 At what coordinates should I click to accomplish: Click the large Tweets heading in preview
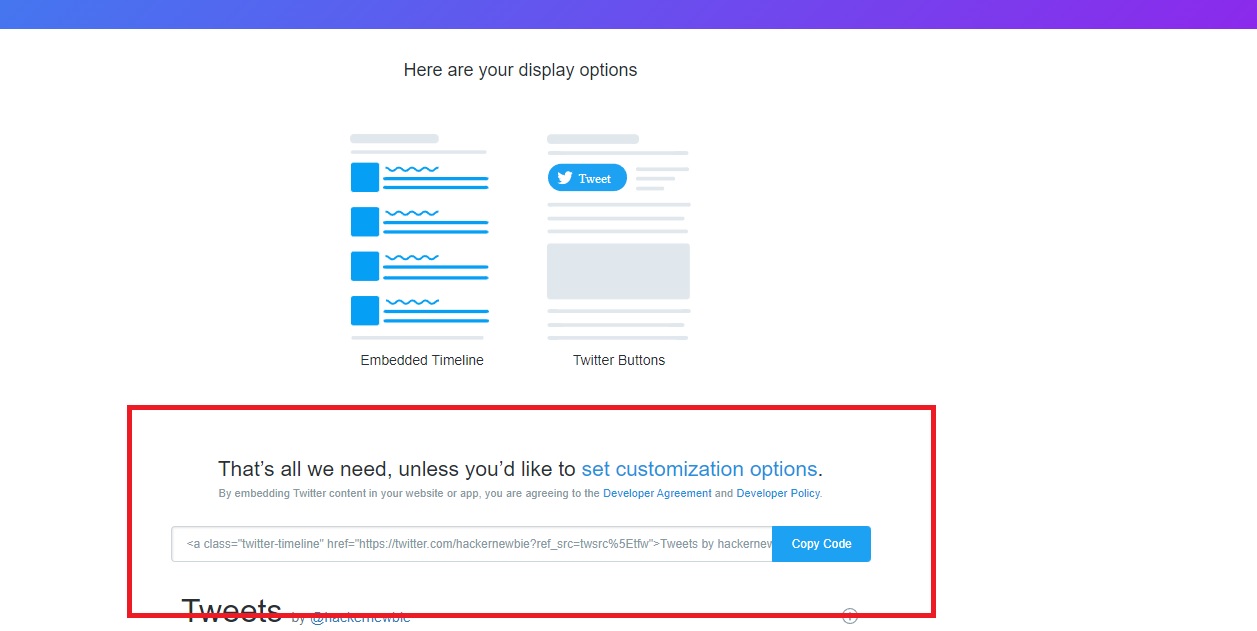coord(232,611)
